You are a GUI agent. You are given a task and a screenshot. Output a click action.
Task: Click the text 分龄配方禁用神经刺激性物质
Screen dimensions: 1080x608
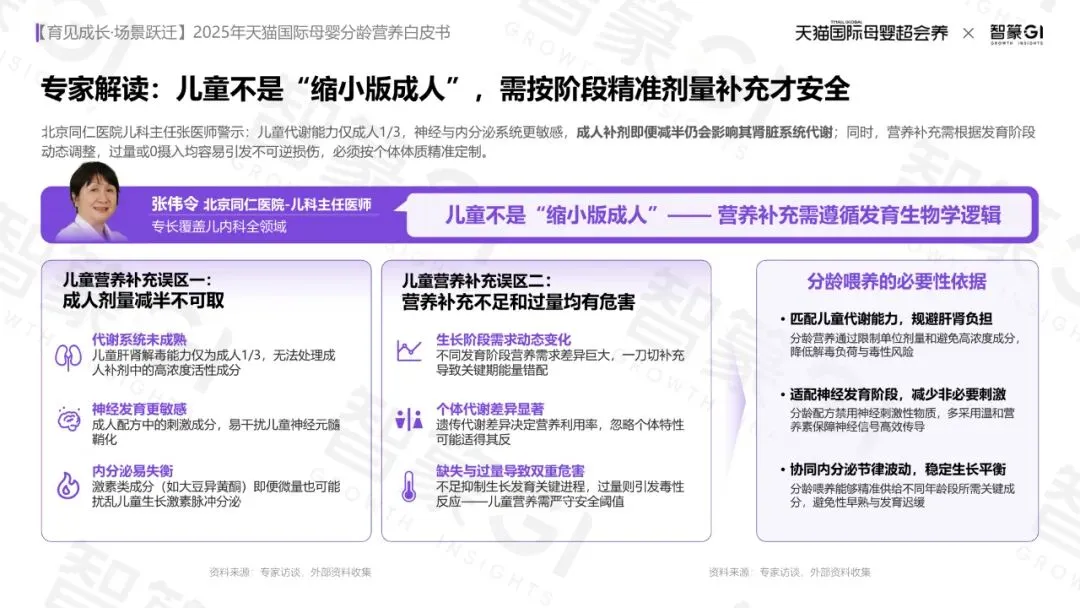(x=864, y=413)
